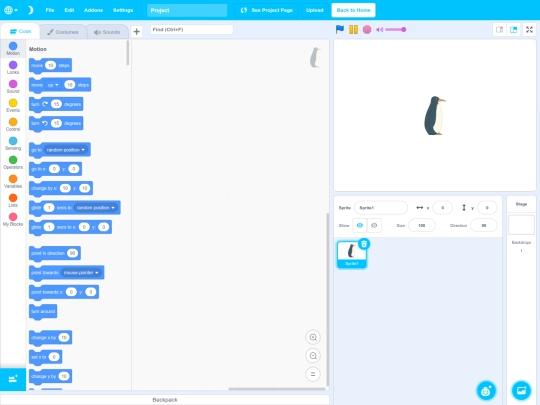Toggle dark mode with the moon icon
This screenshot has width=540, height=405.
click(x=30, y=10)
